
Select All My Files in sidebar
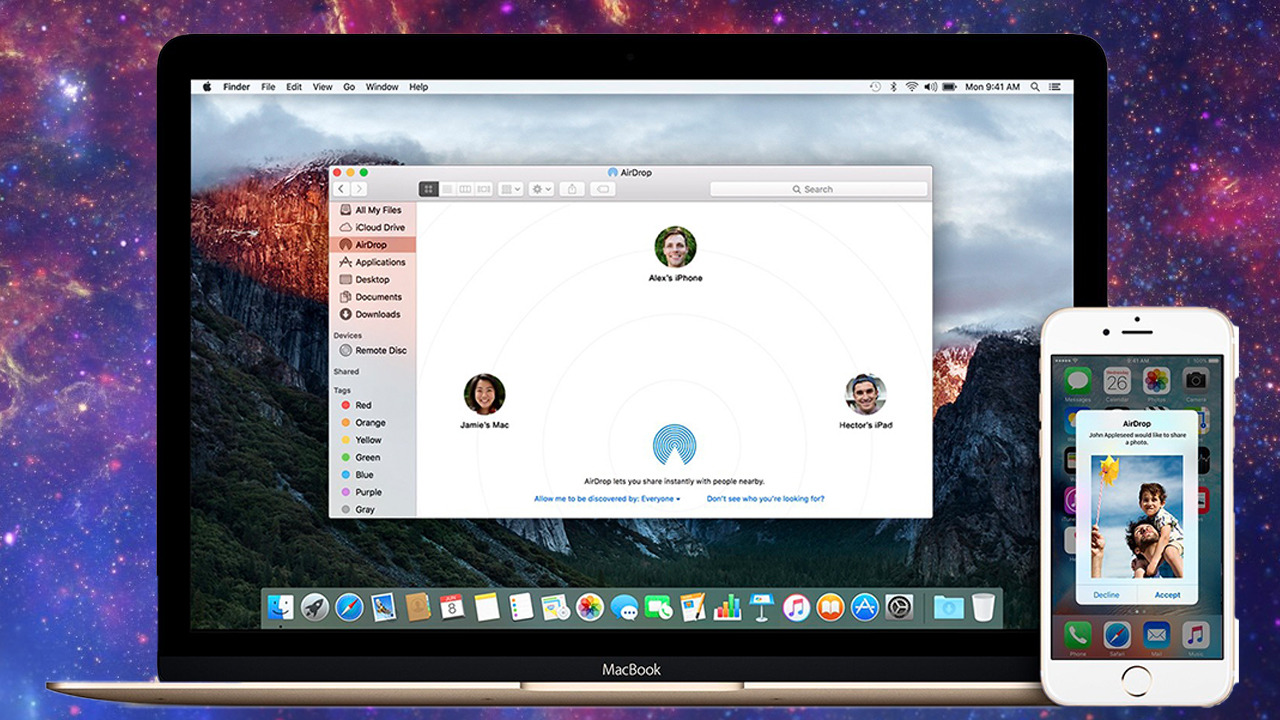[x=372, y=210]
